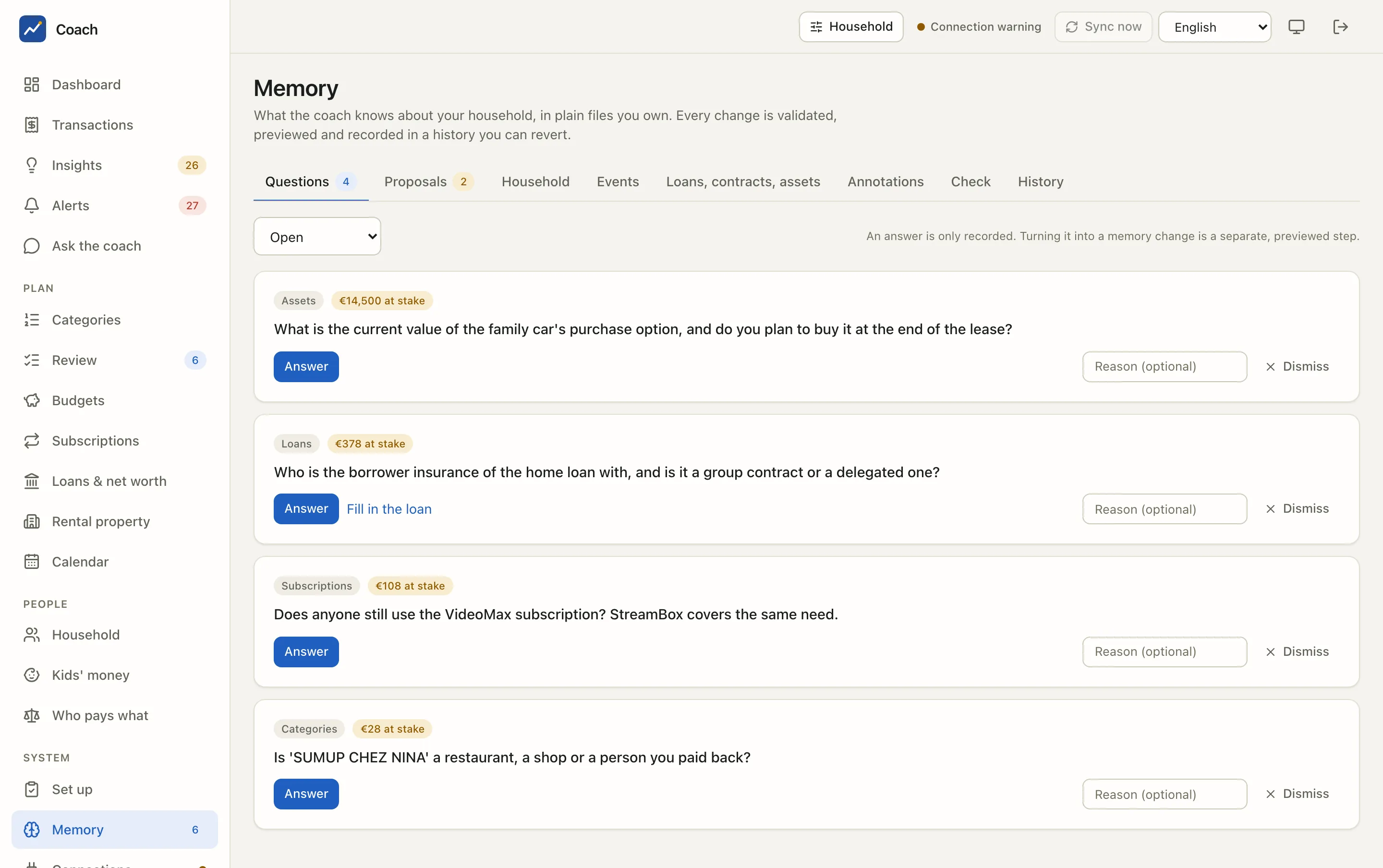Viewport: 1383px width, 868px height.
Task: Click the Reason field for the Assets question
Action: click(1165, 366)
